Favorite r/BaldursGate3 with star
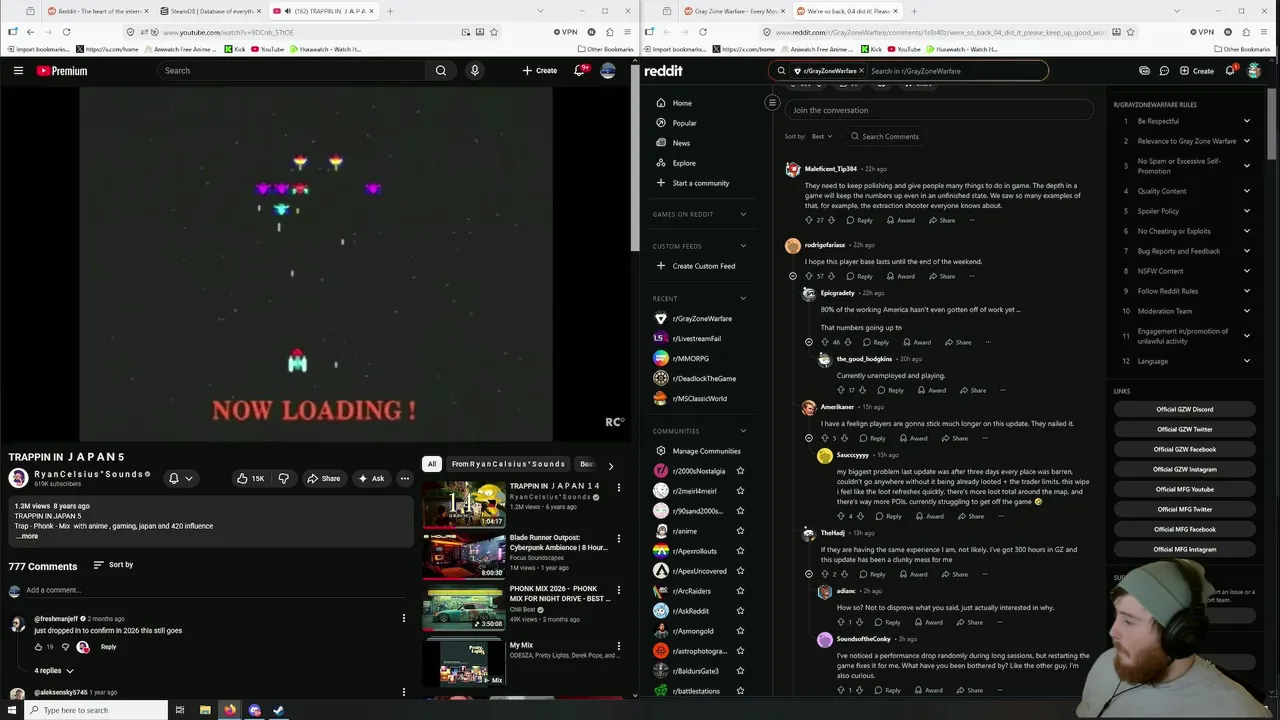Image resolution: width=1280 pixels, height=720 pixels. point(740,671)
